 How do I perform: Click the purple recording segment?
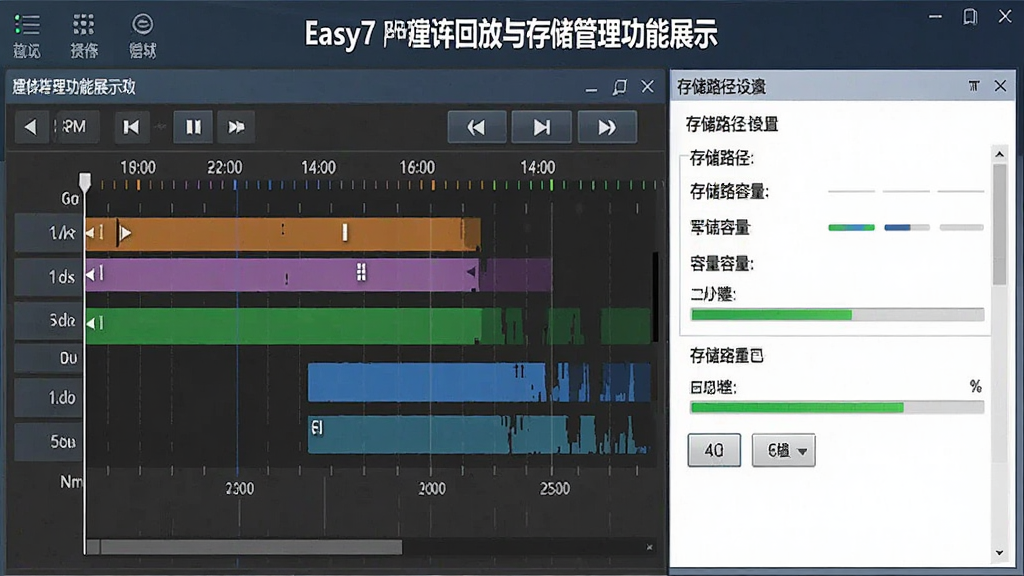click(x=282, y=274)
